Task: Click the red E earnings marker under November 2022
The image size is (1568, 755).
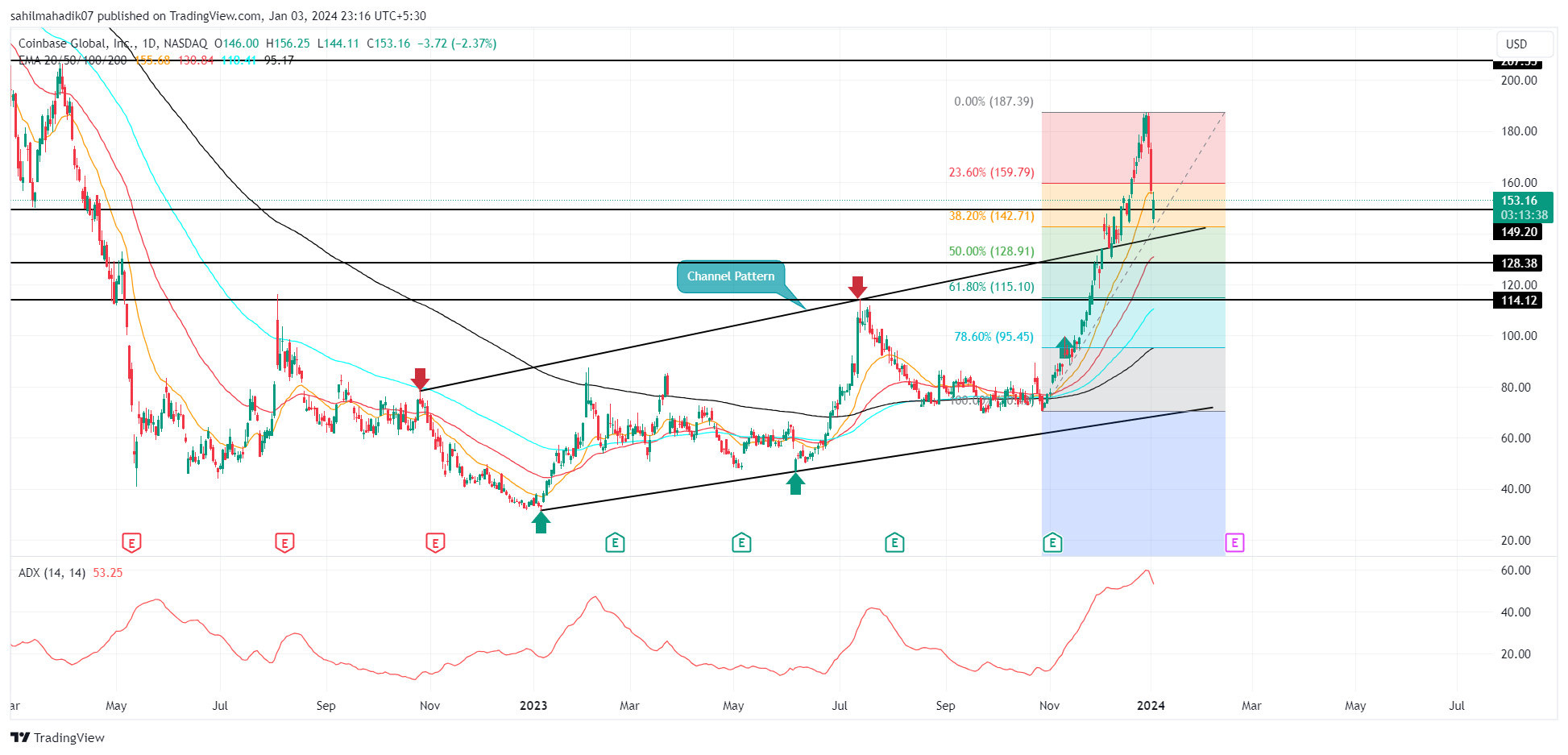Action: coord(434,543)
